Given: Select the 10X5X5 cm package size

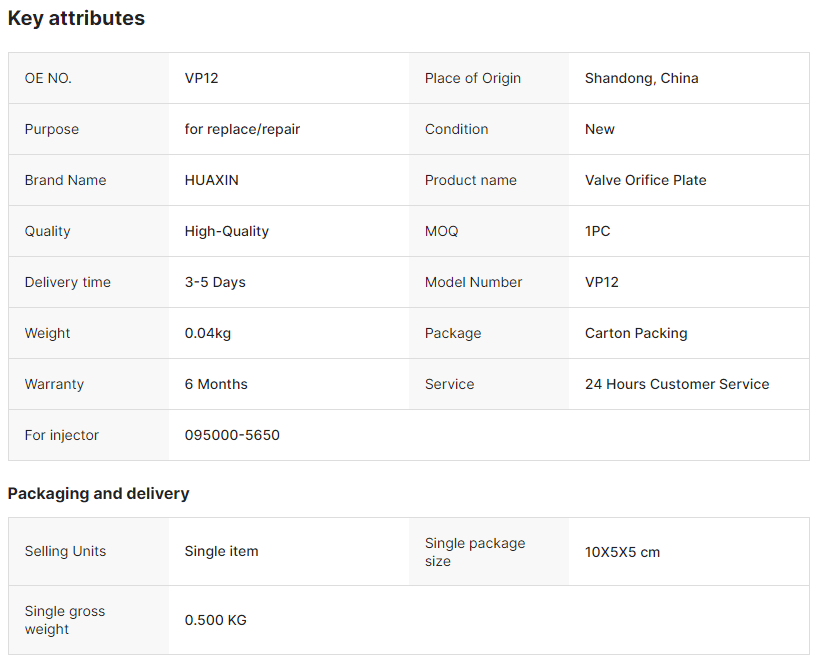Looking at the screenshot, I should (x=622, y=552).
